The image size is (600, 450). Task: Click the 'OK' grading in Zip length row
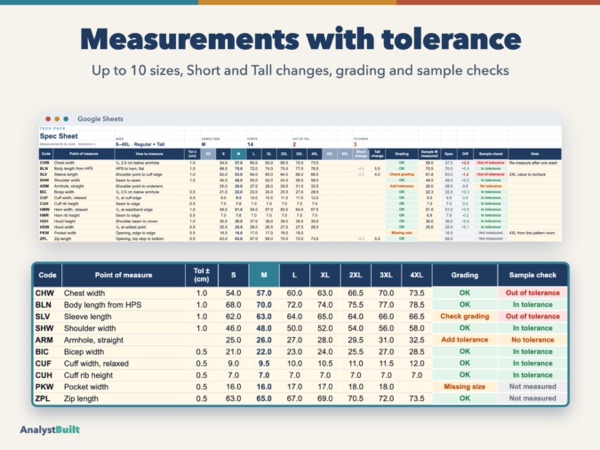(465, 398)
